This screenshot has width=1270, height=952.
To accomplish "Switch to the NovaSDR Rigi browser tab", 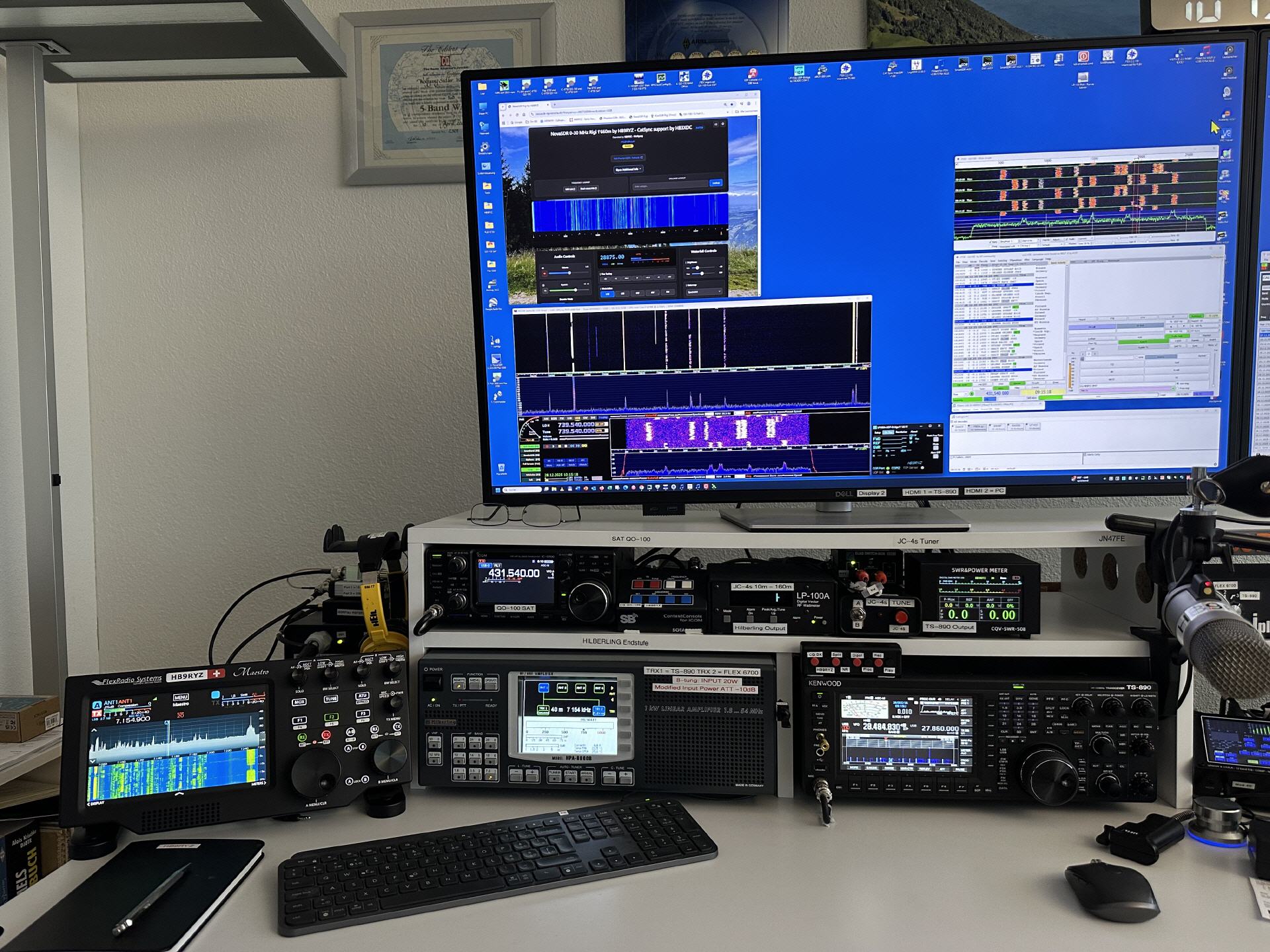I will (525, 106).
